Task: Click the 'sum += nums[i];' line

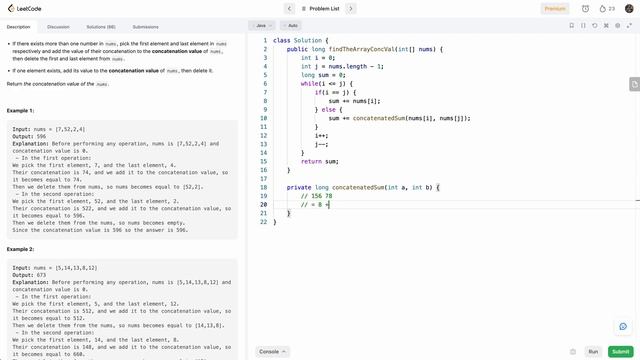Action: click(354, 101)
